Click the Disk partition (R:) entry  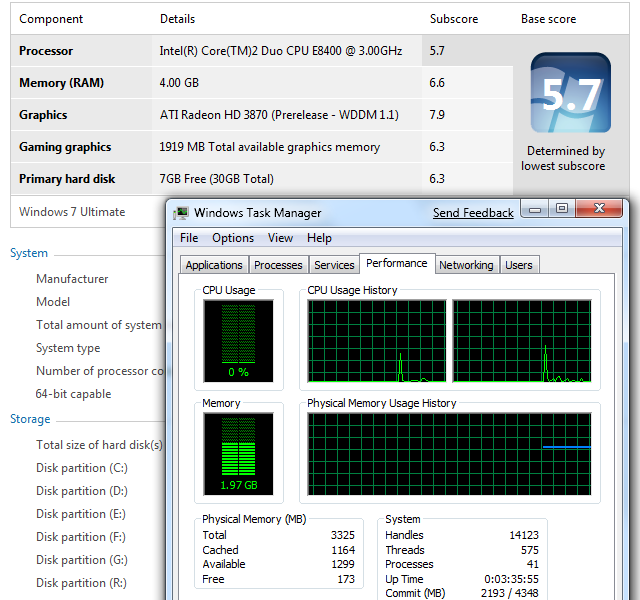81,583
